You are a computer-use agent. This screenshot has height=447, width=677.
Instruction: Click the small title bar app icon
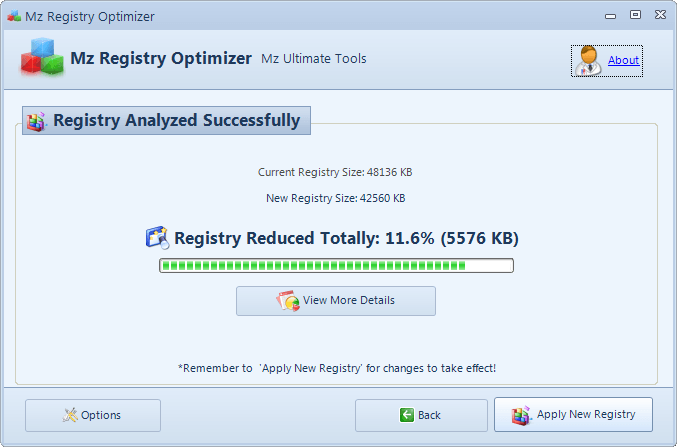pos(14,16)
